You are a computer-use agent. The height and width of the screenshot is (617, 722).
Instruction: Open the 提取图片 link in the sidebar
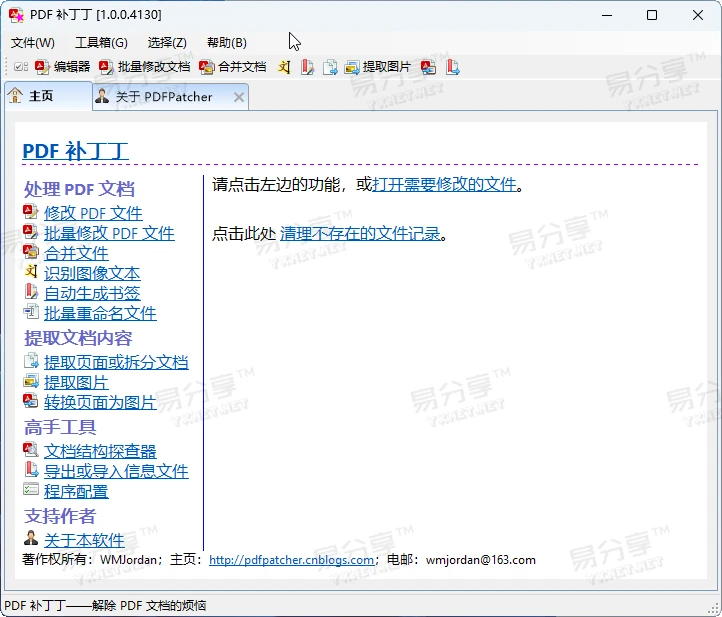pos(76,383)
